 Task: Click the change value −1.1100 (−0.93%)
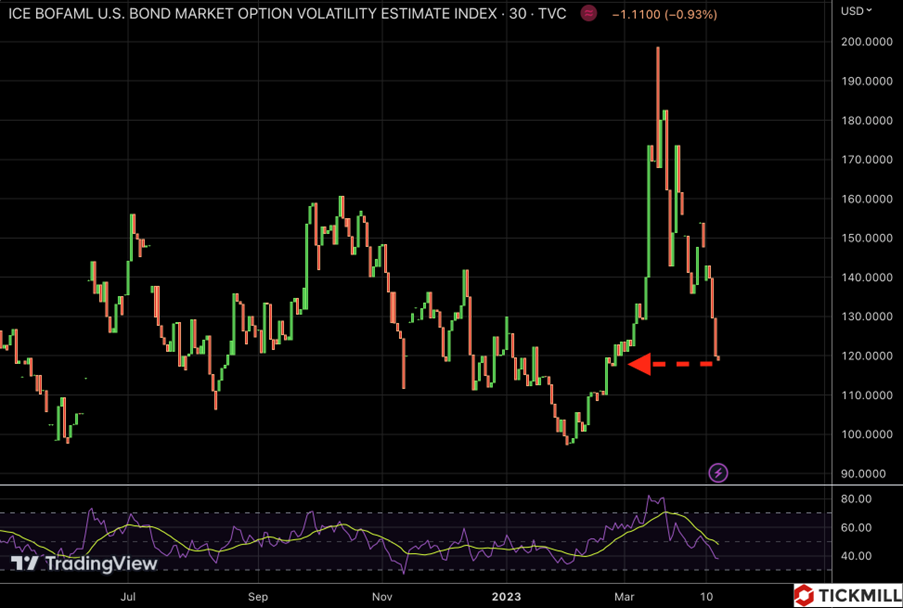[665, 14]
